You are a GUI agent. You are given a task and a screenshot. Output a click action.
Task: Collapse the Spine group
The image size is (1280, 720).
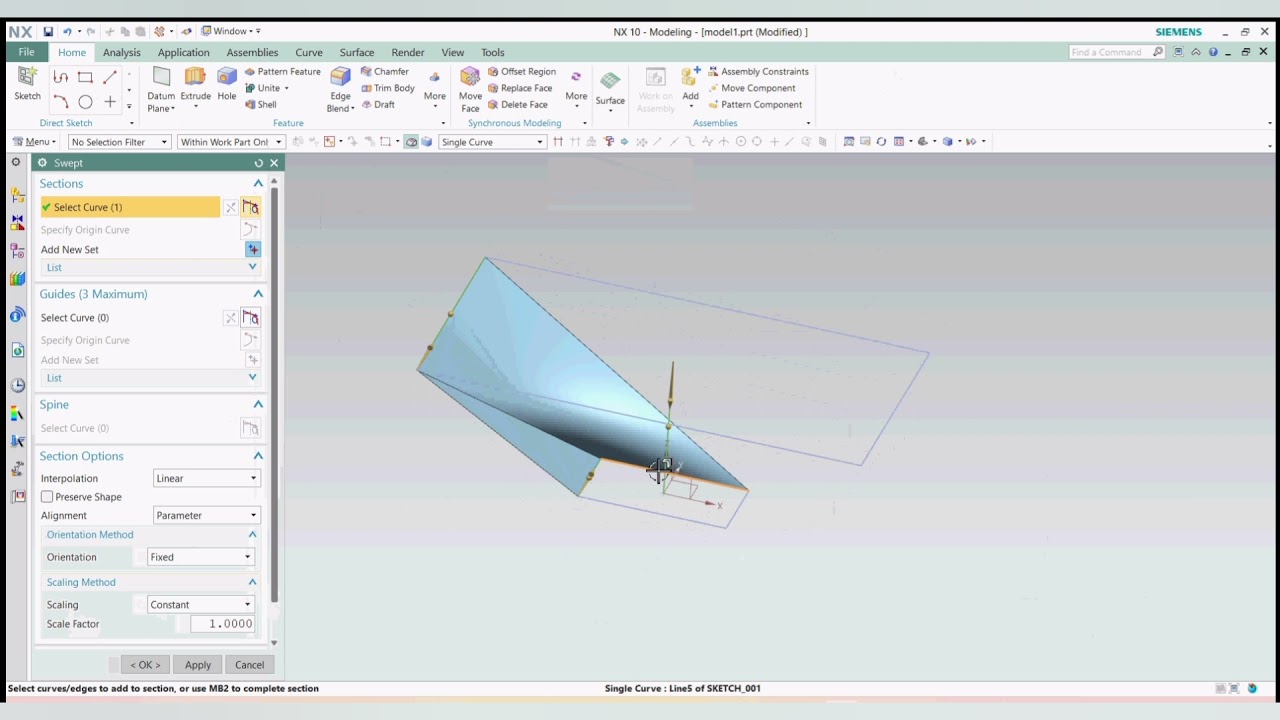click(x=258, y=404)
